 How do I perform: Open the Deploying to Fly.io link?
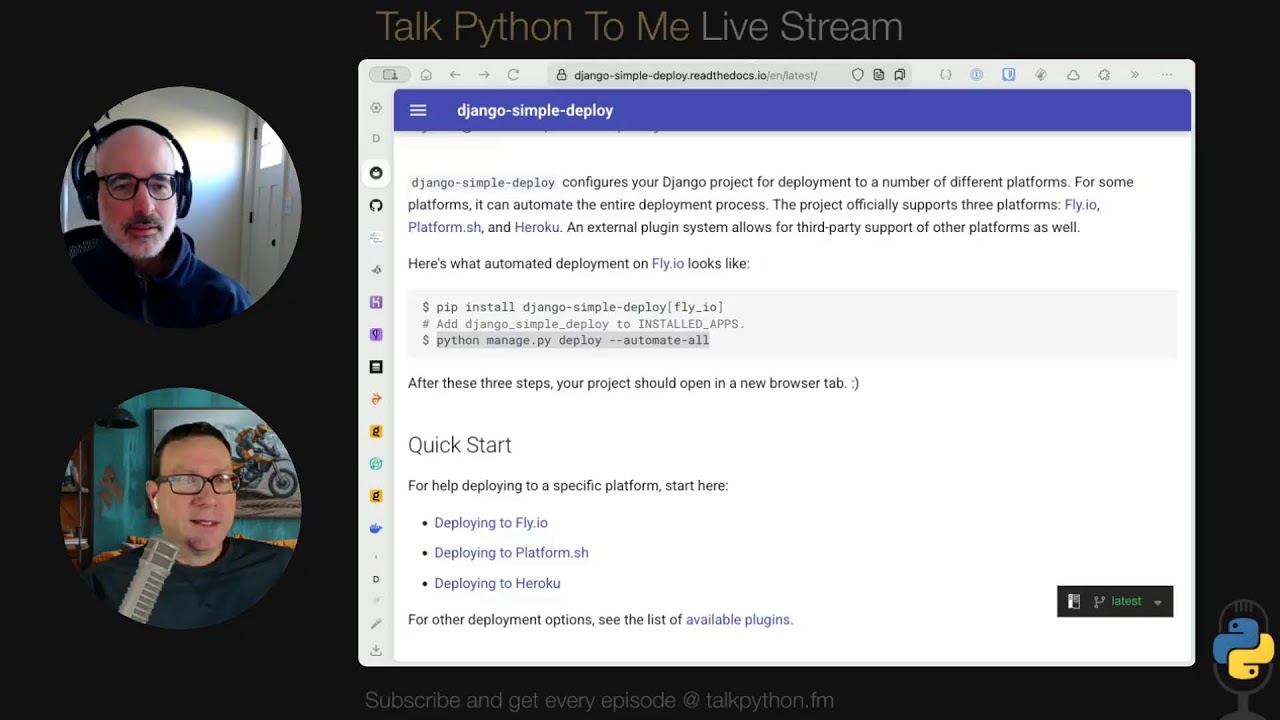[x=491, y=523]
